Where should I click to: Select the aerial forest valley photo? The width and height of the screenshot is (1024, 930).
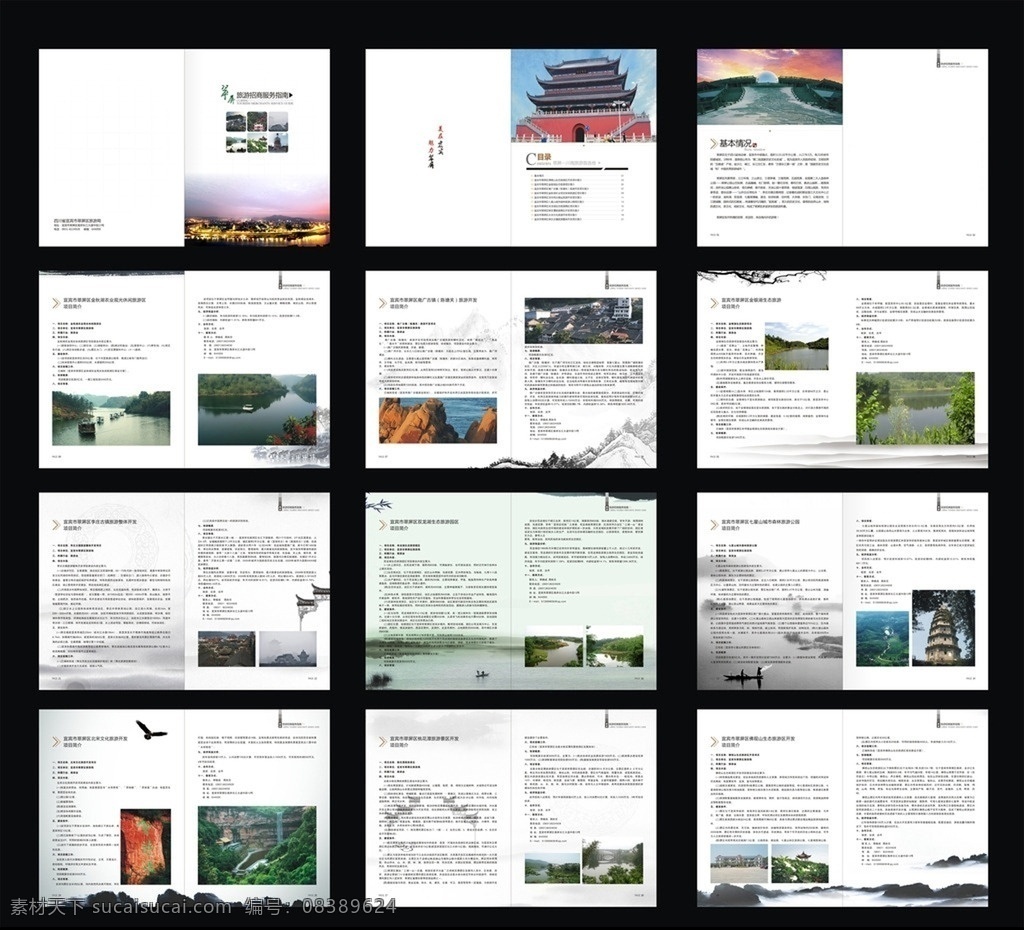coord(882,639)
